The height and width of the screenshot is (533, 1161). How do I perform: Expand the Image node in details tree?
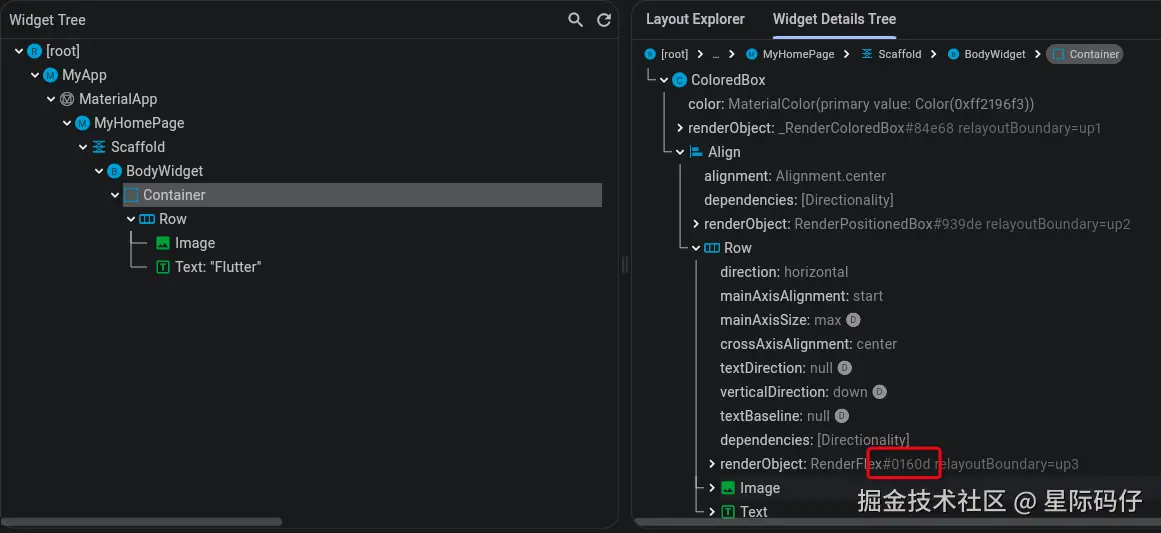pos(712,488)
